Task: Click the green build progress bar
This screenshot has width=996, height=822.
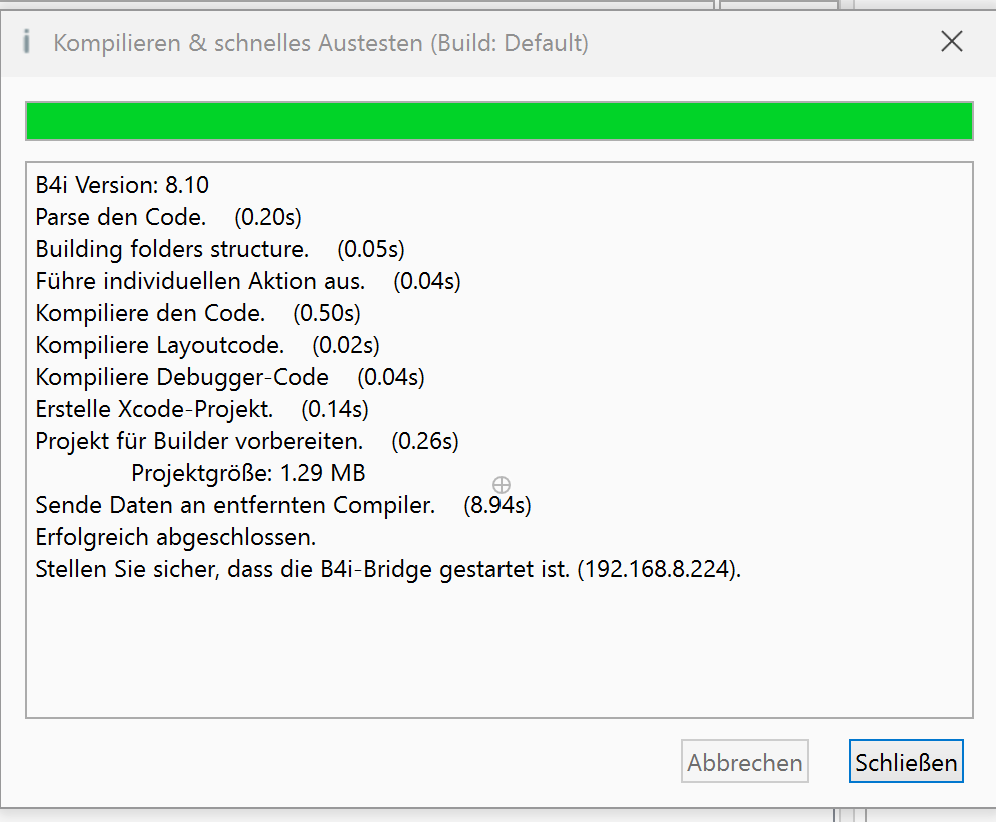Action: [x=499, y=122]
